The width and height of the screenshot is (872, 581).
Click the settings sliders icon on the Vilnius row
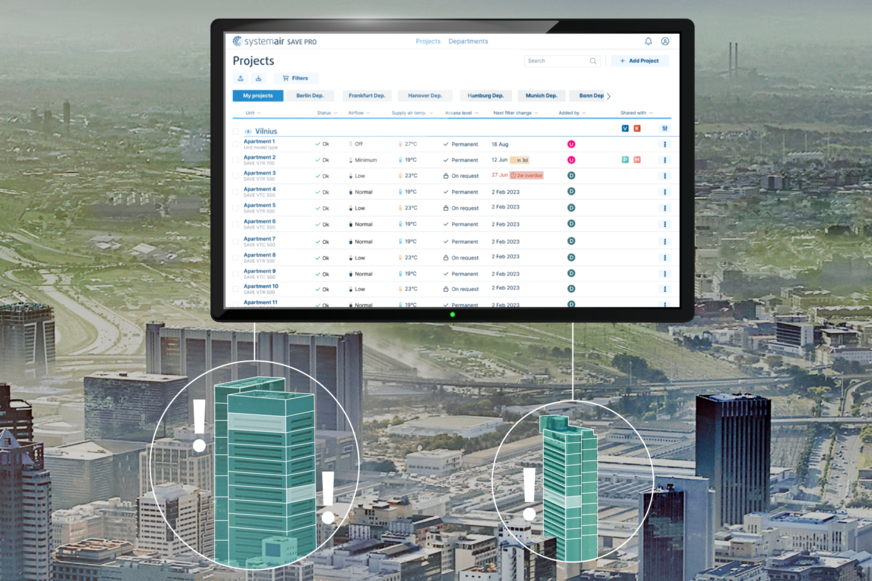(x=664, y=130)
